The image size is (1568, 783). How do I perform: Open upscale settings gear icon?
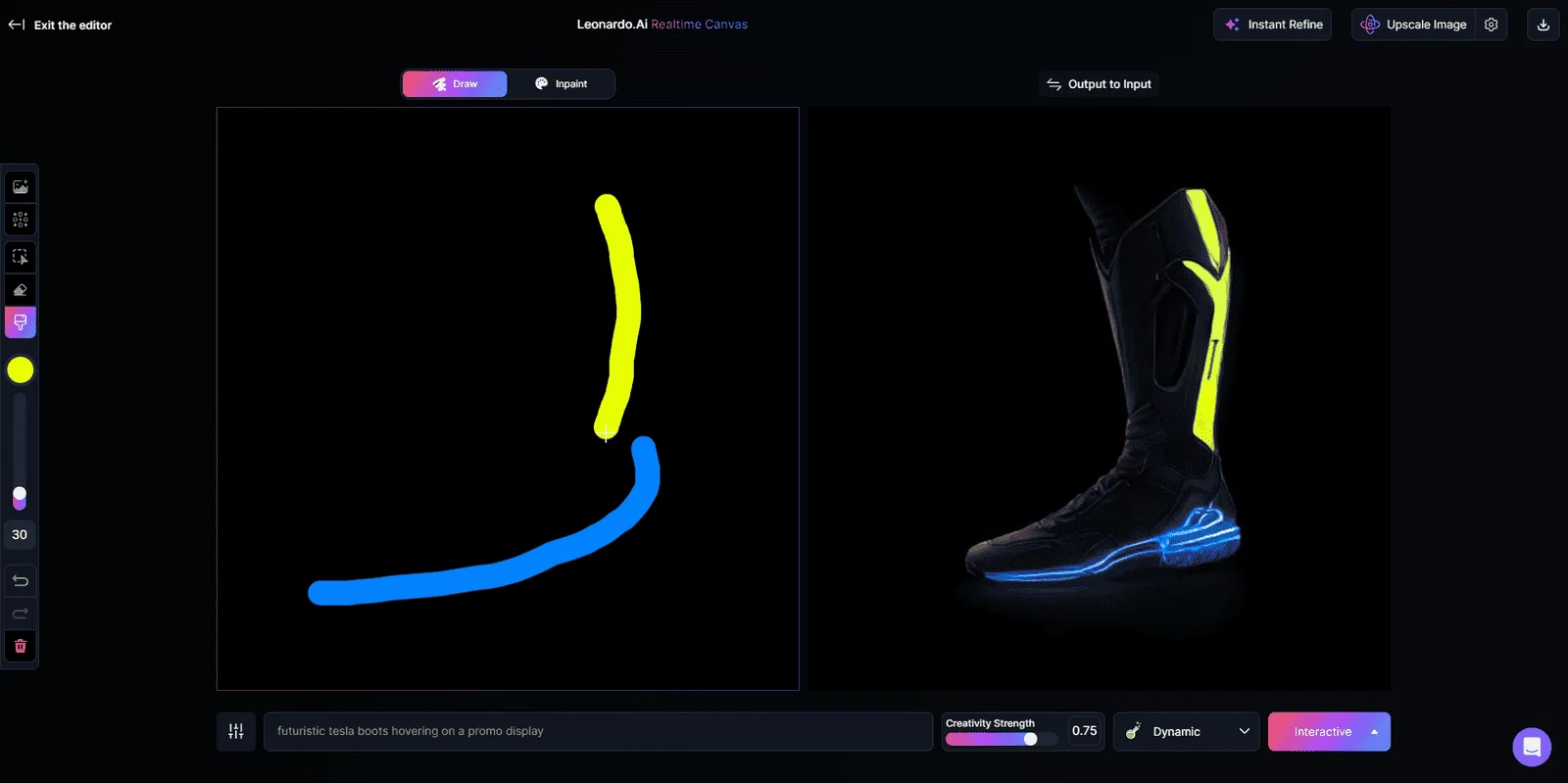1491,24
